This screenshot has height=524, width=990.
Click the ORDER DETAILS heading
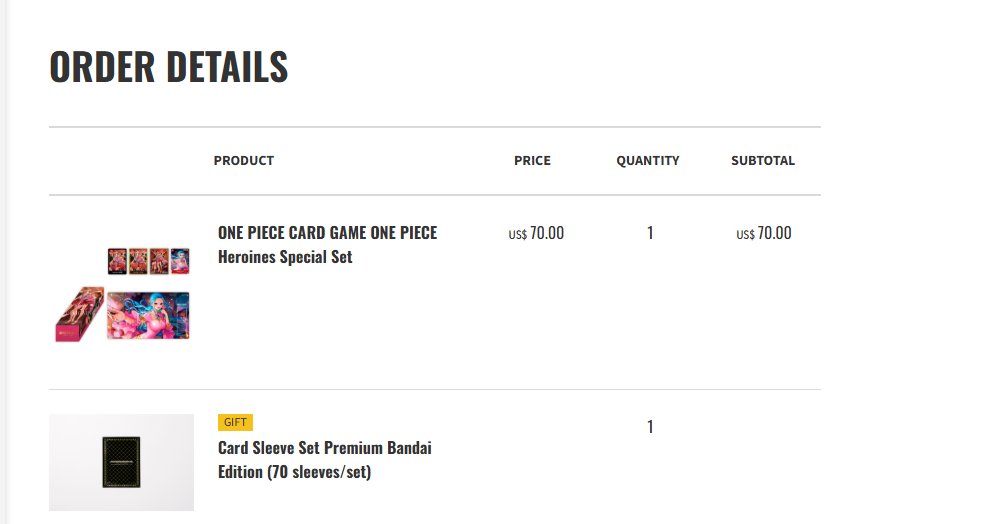coord(169,66)
